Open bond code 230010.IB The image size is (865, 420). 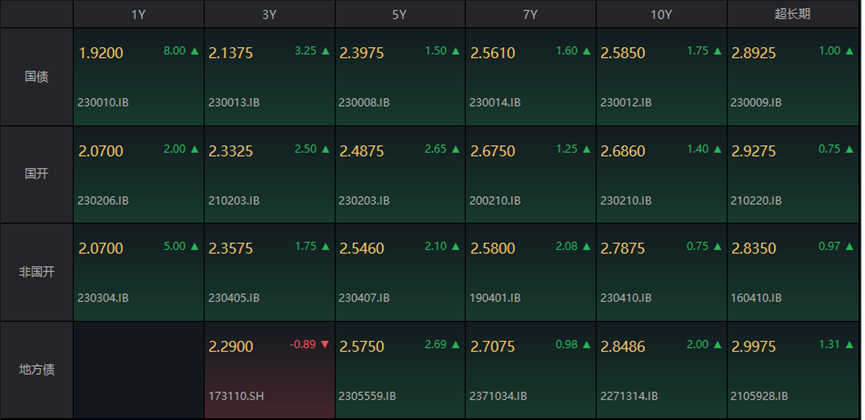click(102, 102)
